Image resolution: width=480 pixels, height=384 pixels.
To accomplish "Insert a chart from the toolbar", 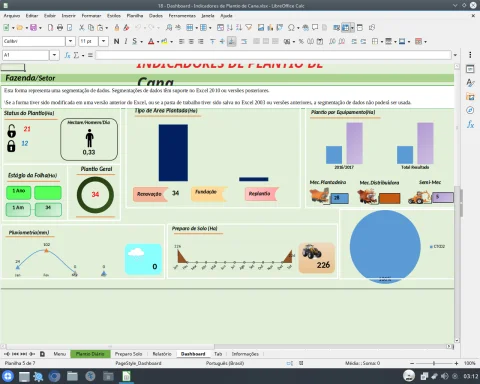I will pyautogui.click(x=270, y=28).
